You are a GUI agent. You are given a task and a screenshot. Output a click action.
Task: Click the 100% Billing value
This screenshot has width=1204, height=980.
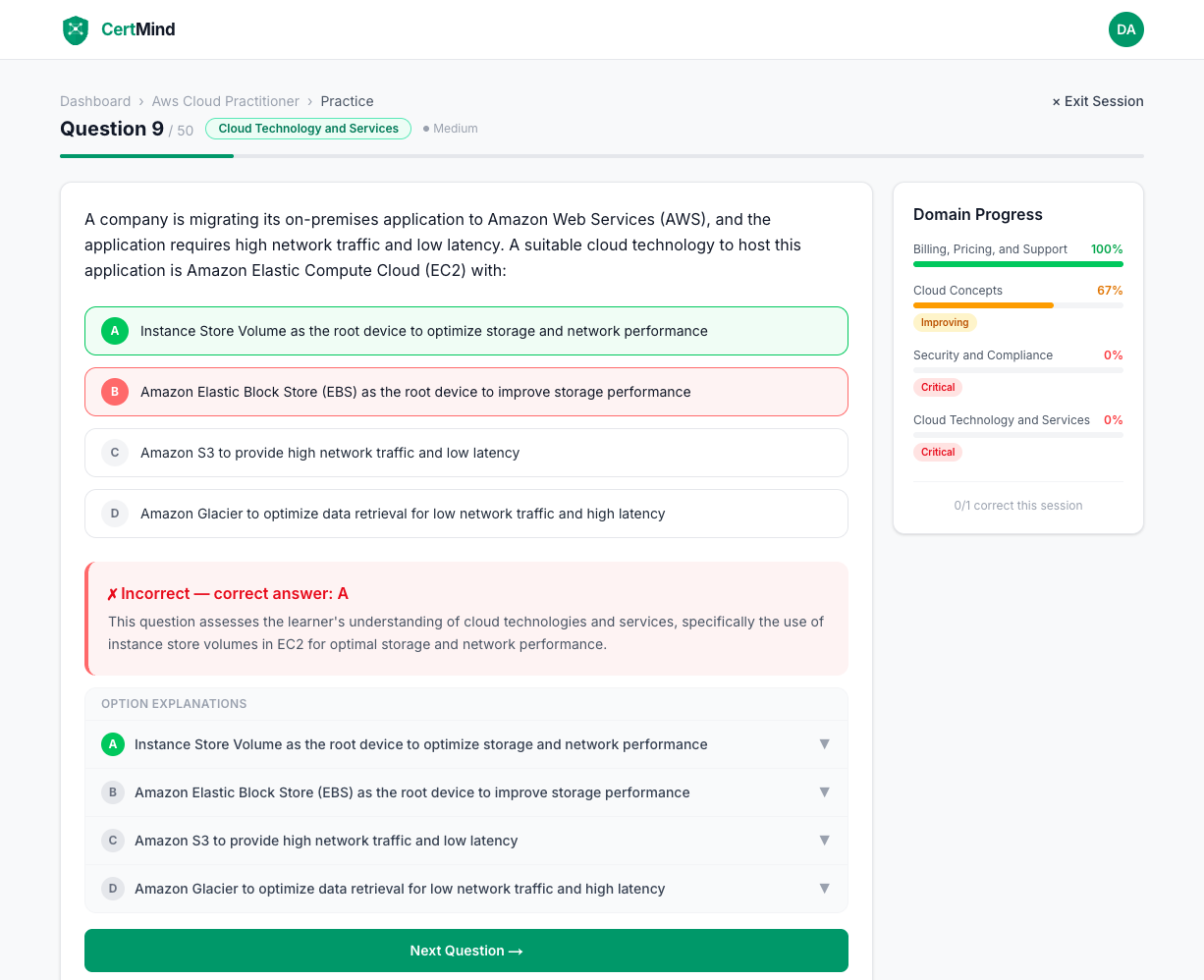(1107, 249)
